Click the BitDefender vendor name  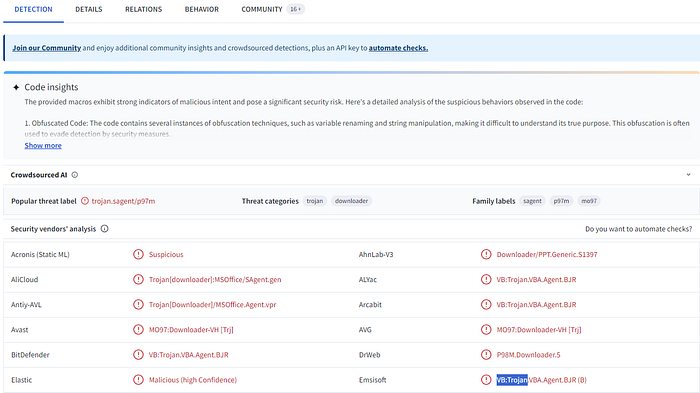coord(30,355)
